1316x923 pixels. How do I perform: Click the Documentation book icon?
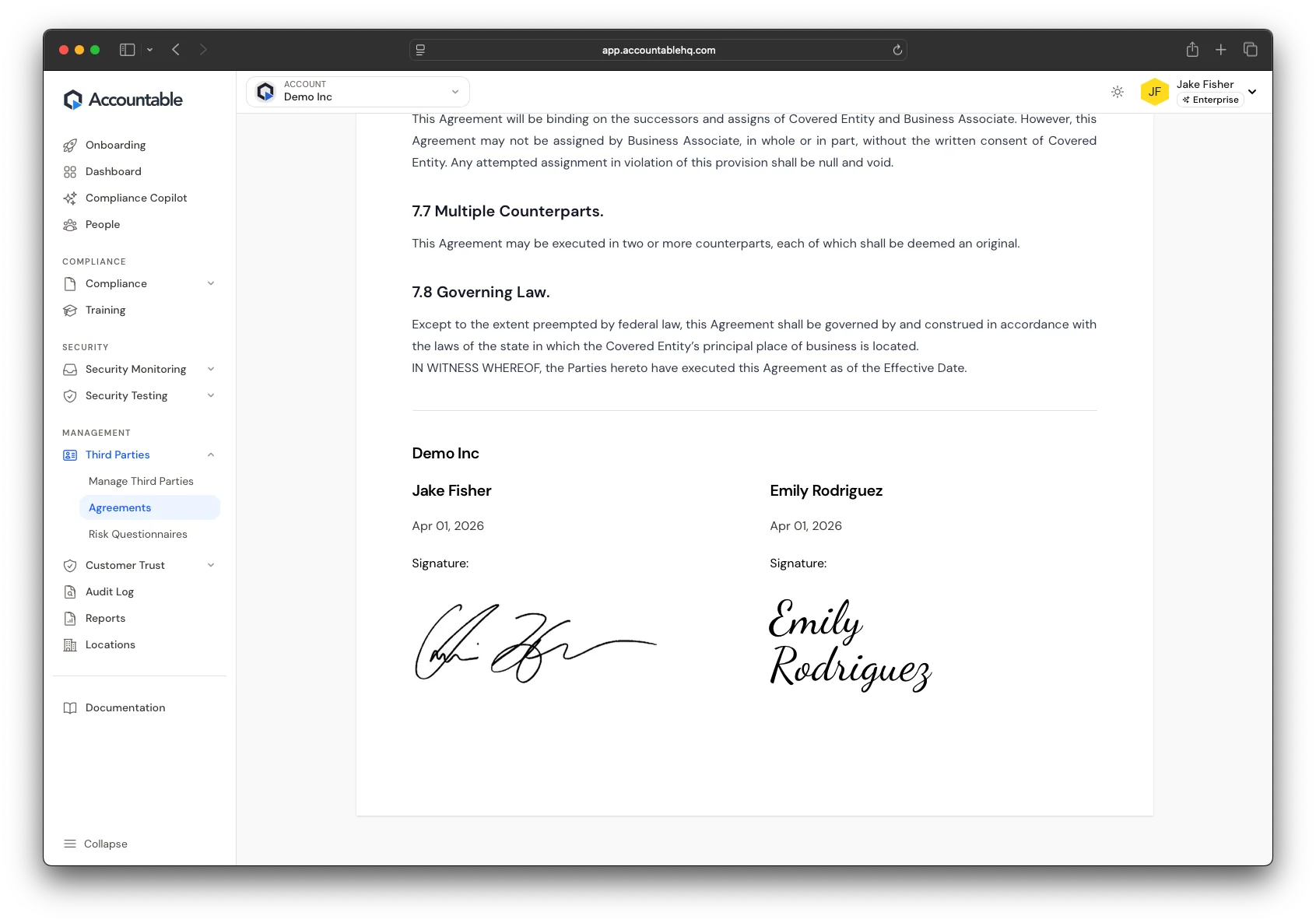coord(70,708)
